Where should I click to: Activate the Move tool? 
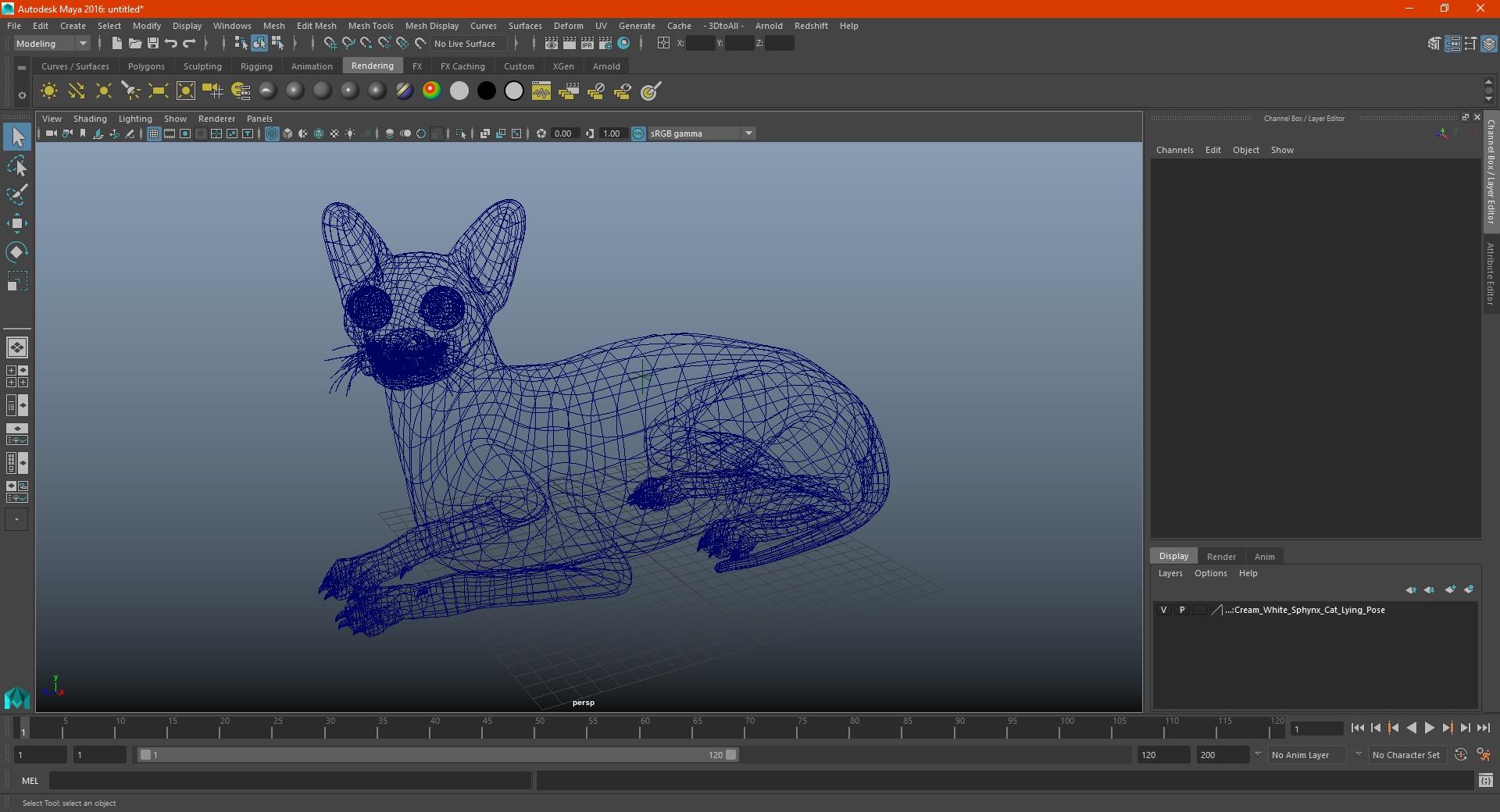tap(17, 223)
